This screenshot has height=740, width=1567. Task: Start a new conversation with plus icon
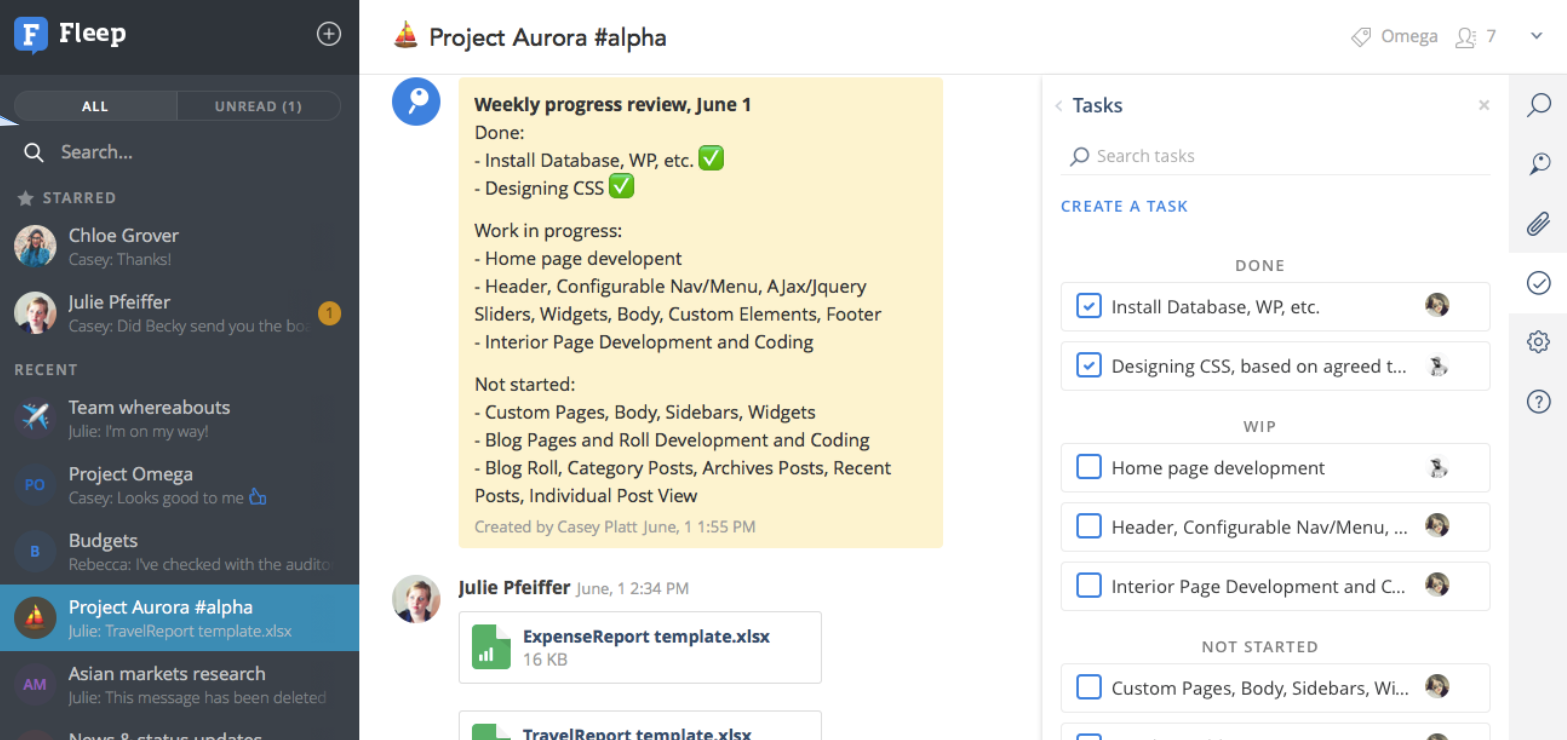point(329,34)
